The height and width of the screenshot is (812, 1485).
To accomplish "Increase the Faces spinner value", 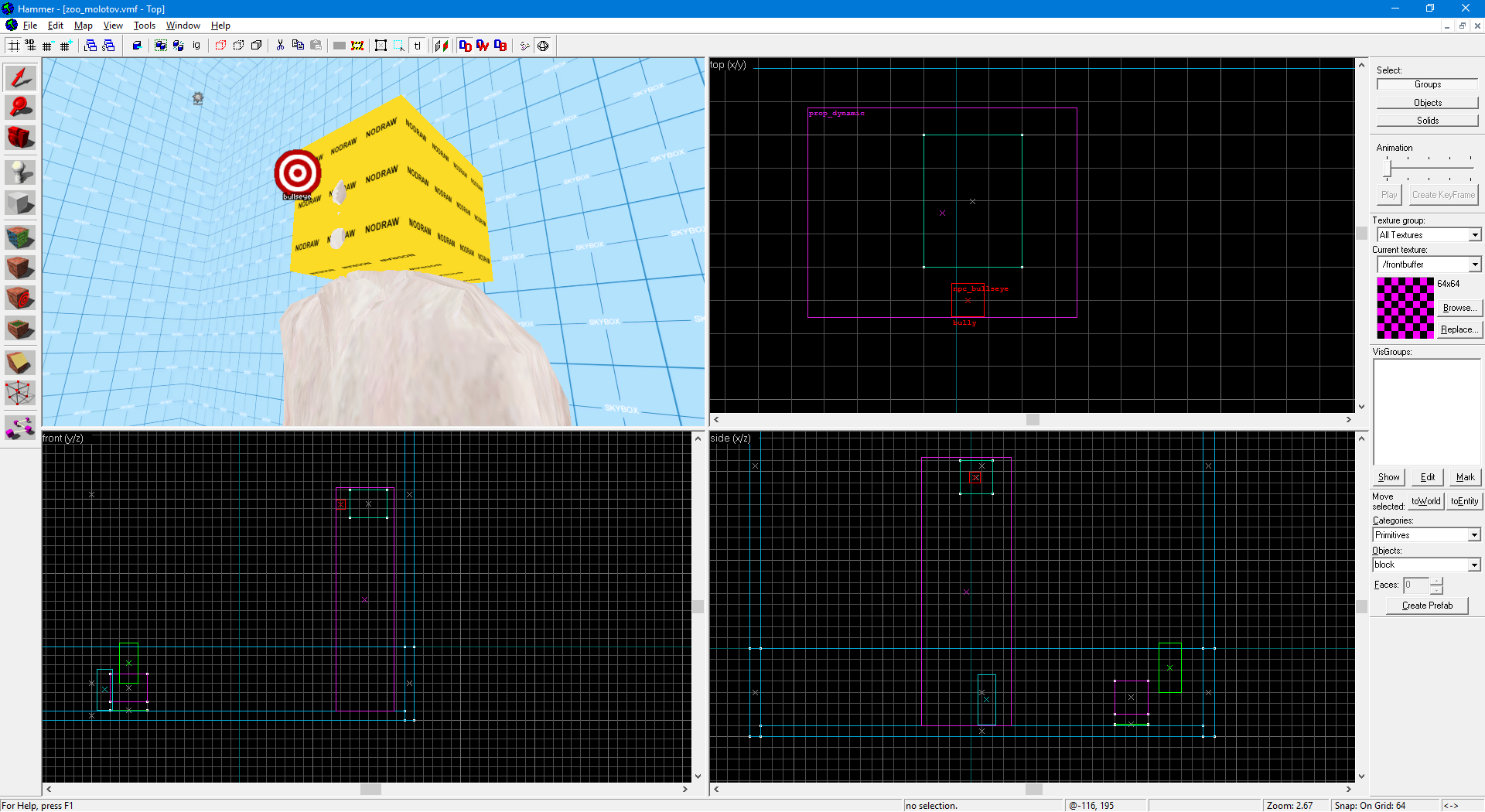I will point(1436,581).
